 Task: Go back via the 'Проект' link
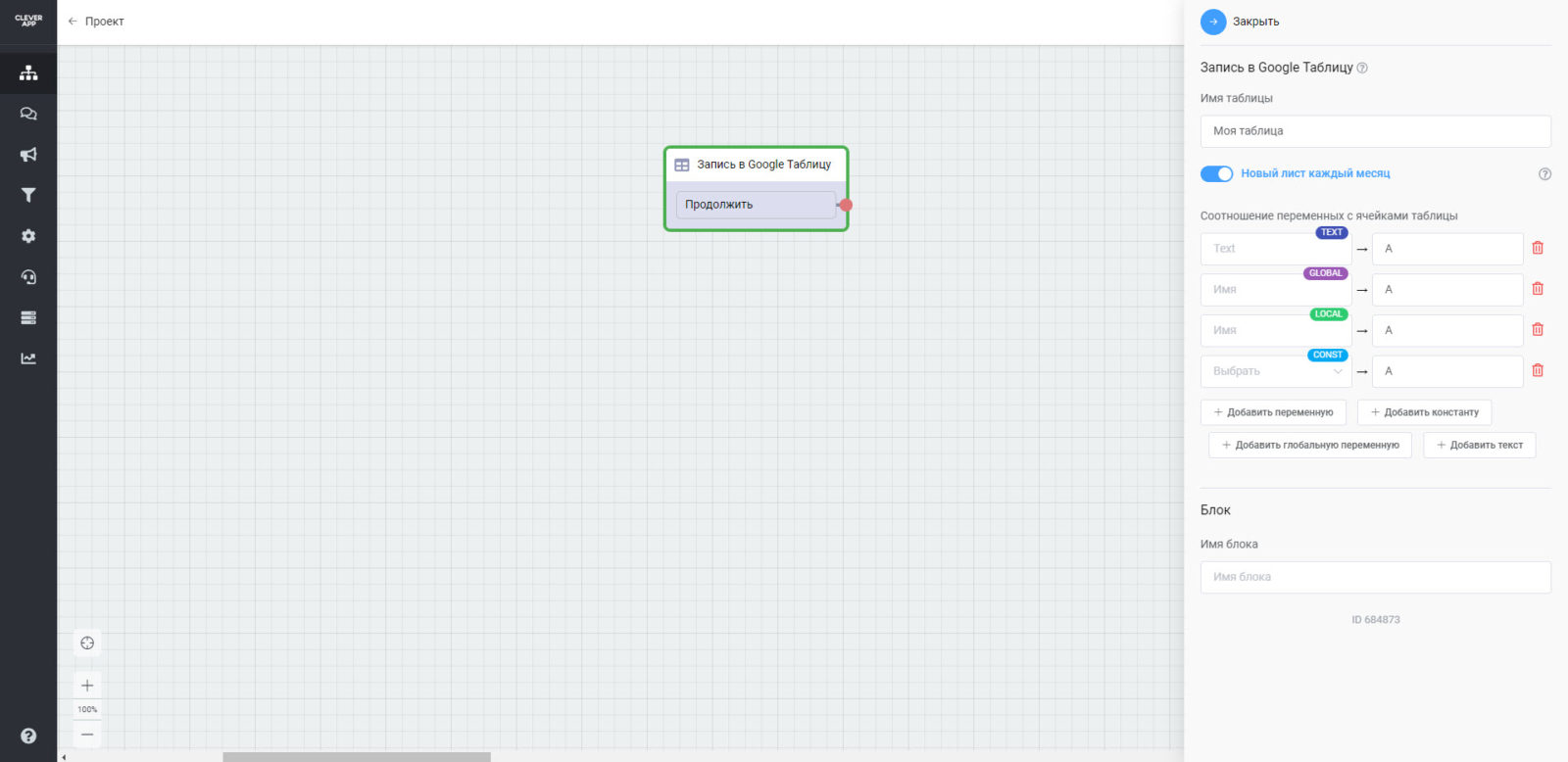tap(96, 22)
